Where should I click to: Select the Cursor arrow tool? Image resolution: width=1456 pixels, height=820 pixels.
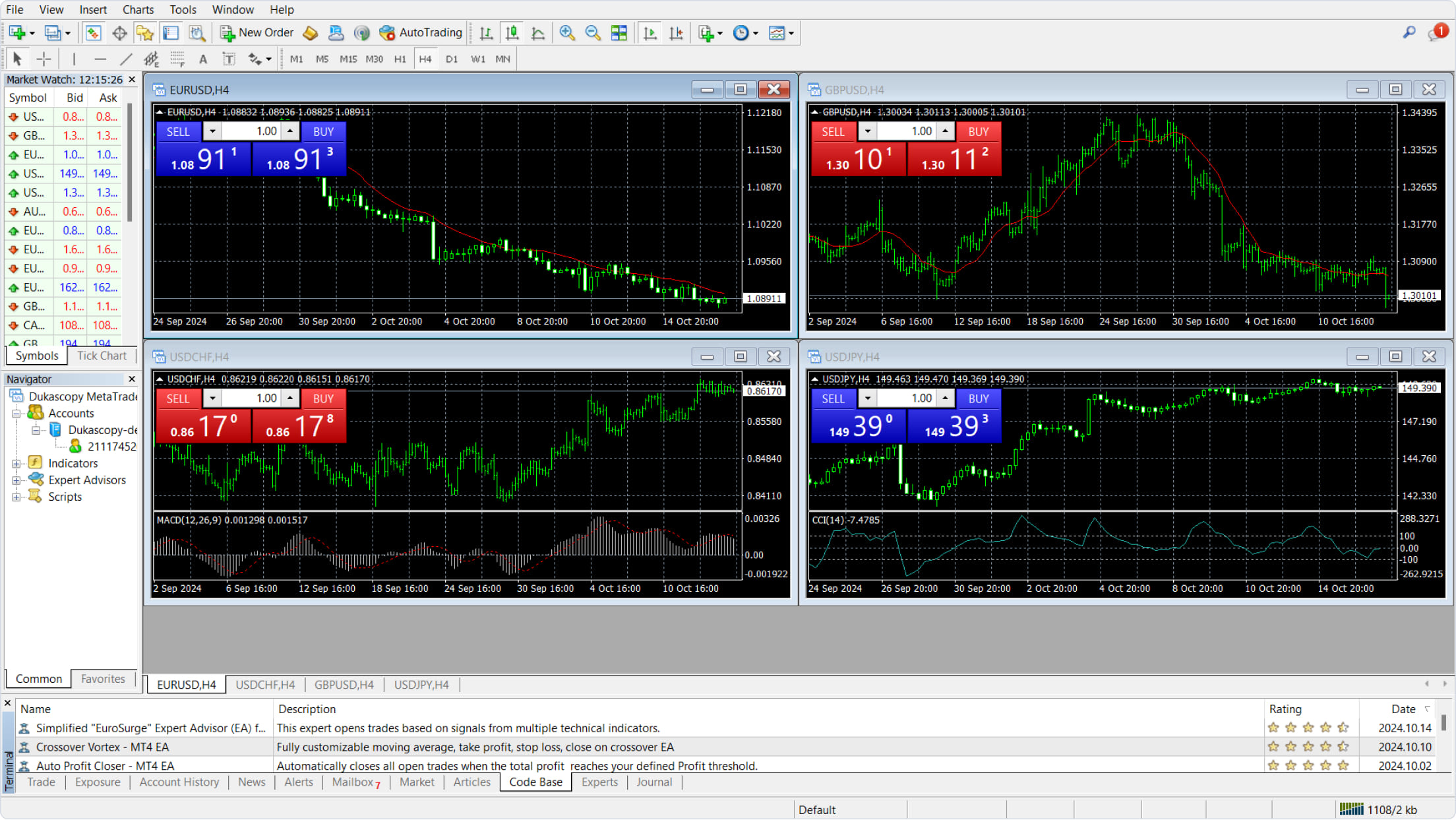(17, 59)
